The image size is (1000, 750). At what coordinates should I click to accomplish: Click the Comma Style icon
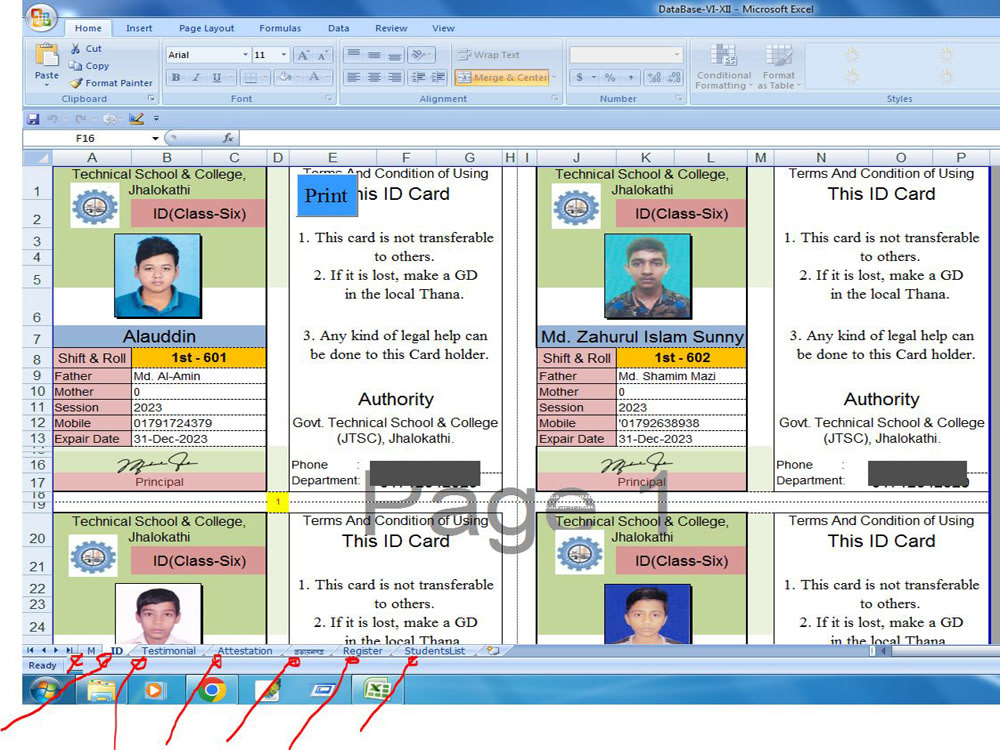pyautogui.click(x=631, y=77)
